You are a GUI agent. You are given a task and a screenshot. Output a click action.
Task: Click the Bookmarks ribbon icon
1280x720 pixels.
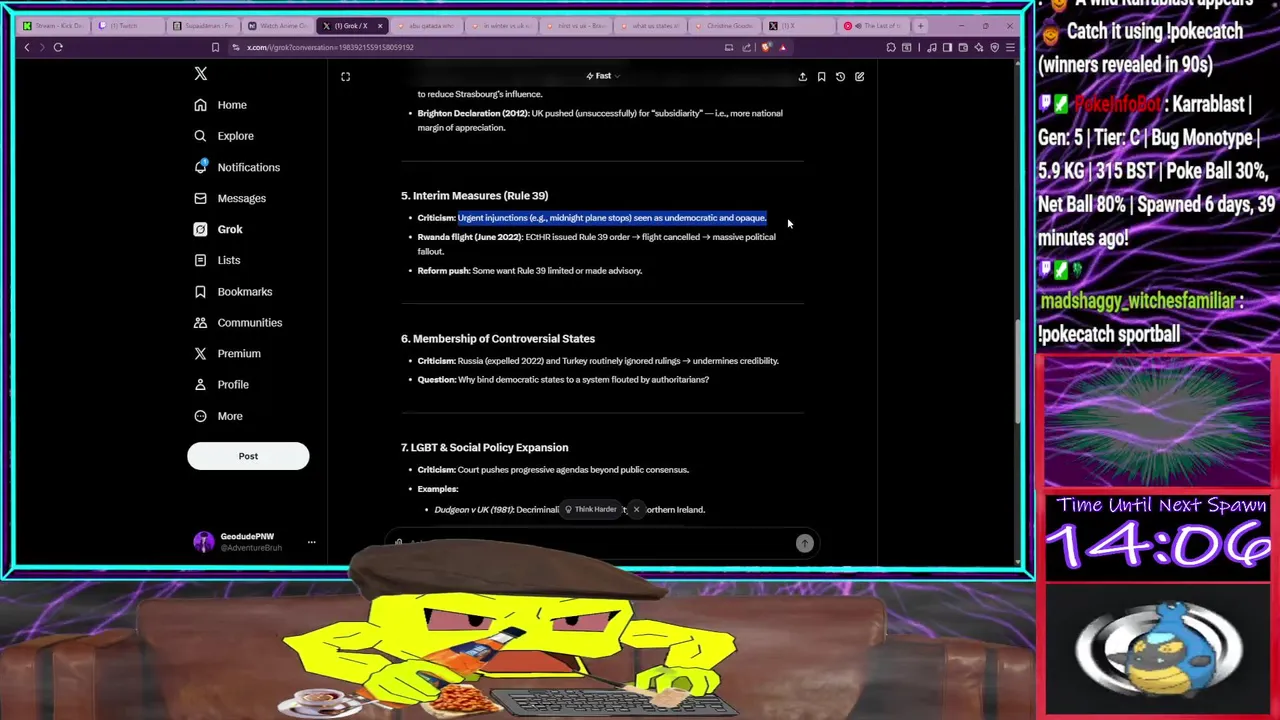pyautogui.click(x=200, y=291)
